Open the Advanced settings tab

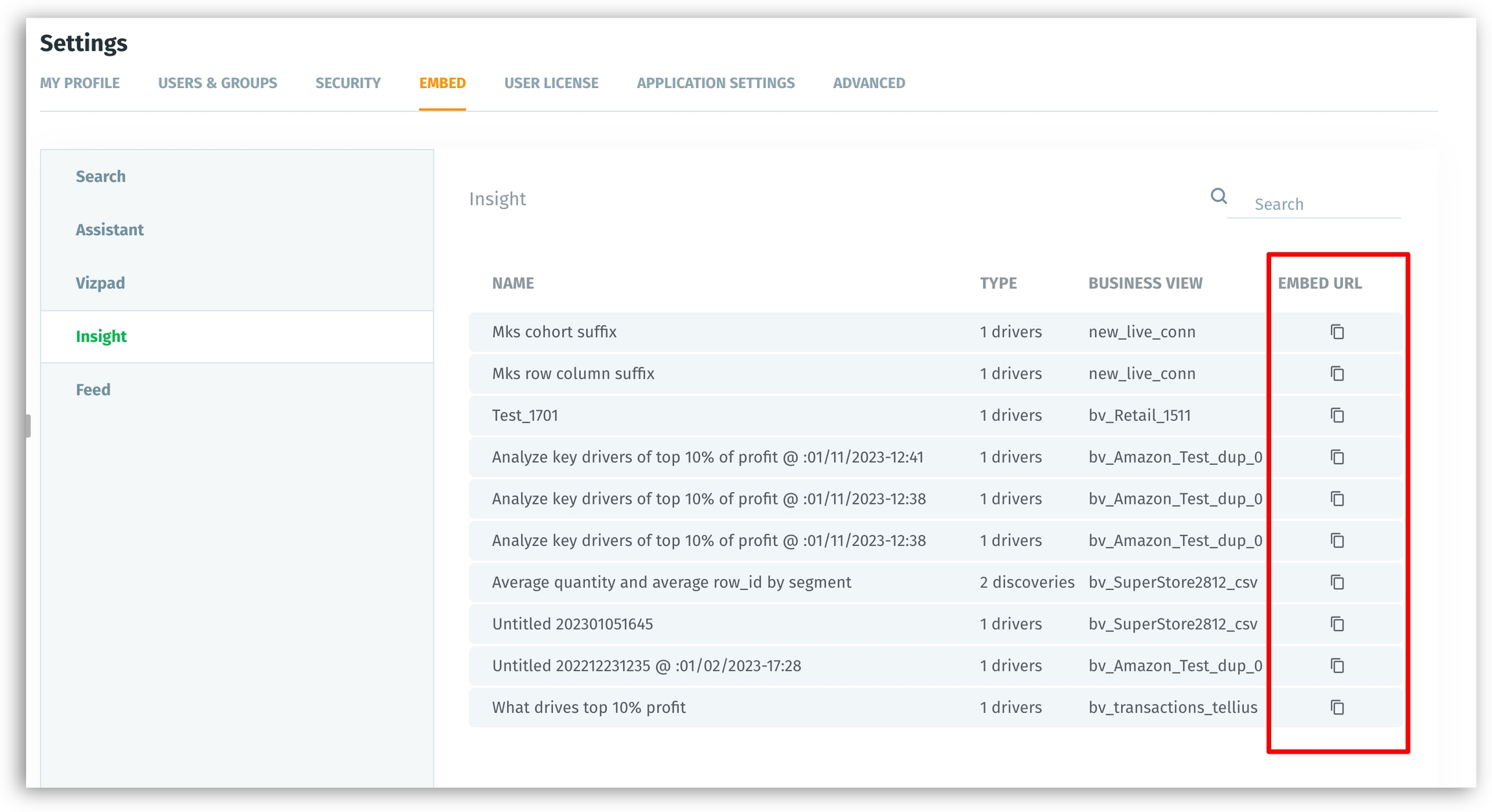[869, 83]
